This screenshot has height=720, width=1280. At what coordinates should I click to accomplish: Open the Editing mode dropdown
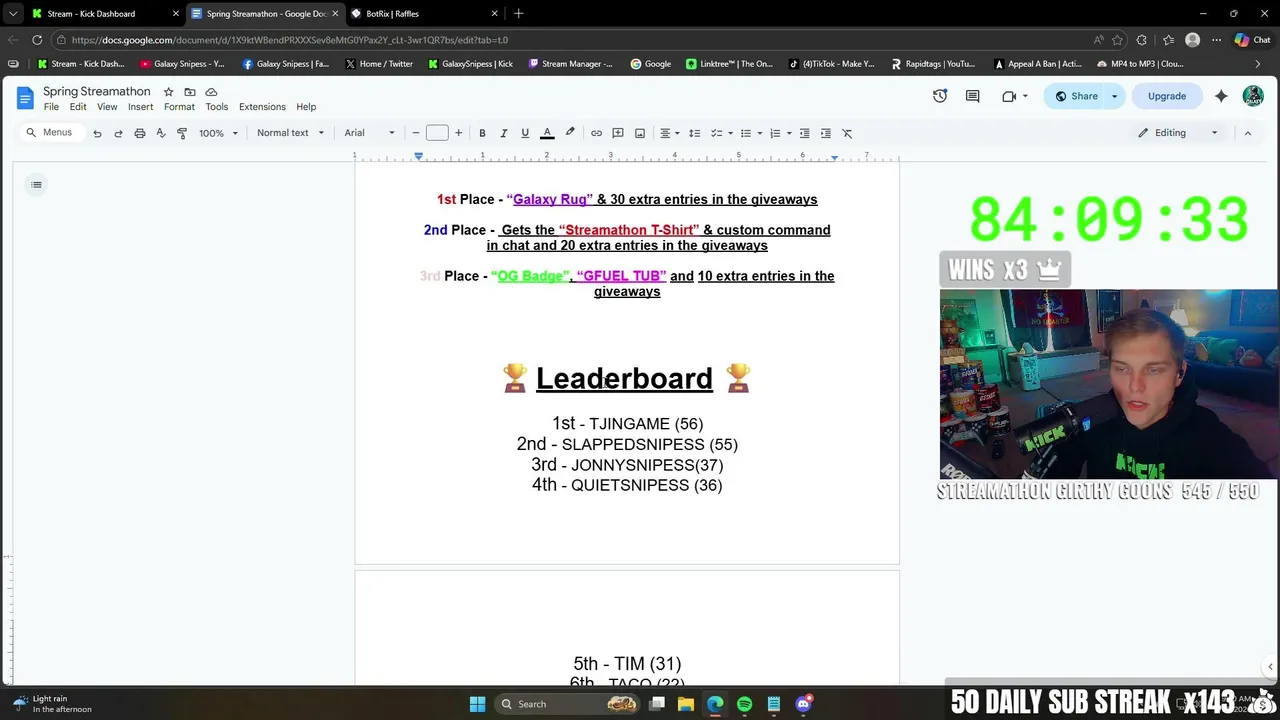click(1178, 133)
